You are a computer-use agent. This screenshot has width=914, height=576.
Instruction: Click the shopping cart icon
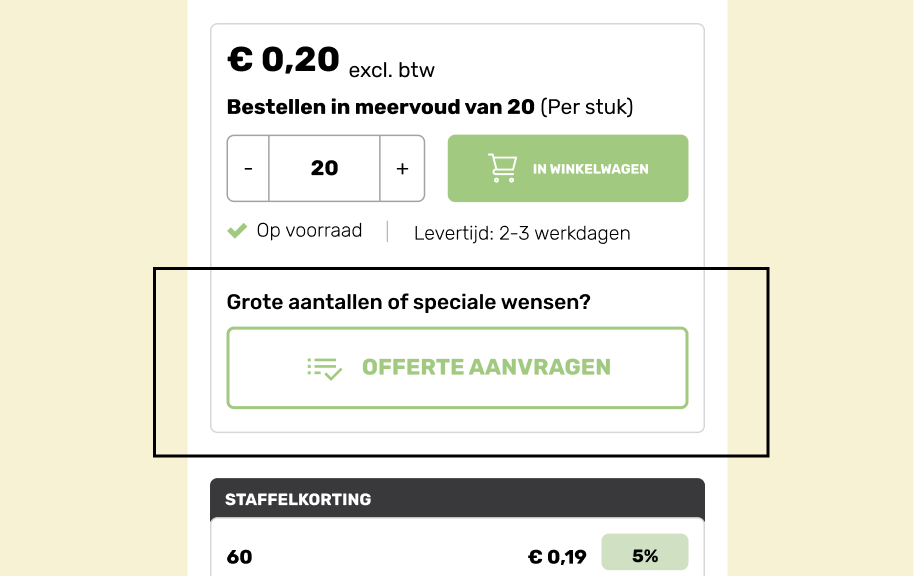(x=502, y=168)
